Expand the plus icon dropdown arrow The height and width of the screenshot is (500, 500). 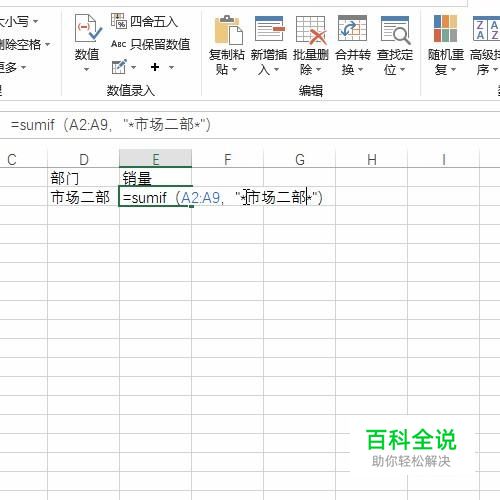click(x=171, y=67)
